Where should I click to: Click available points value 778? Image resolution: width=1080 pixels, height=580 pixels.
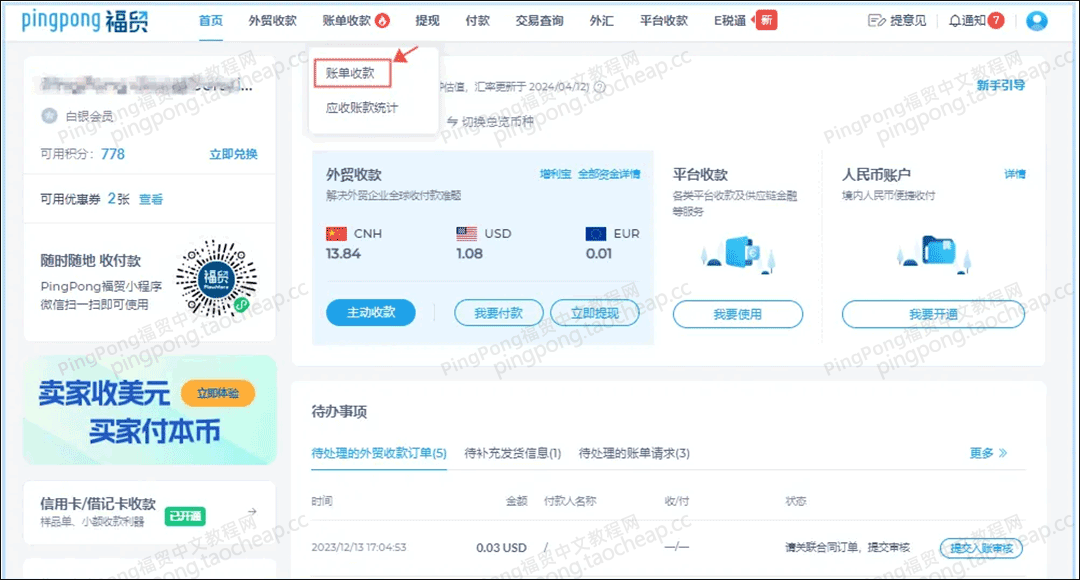pos(113,154)
